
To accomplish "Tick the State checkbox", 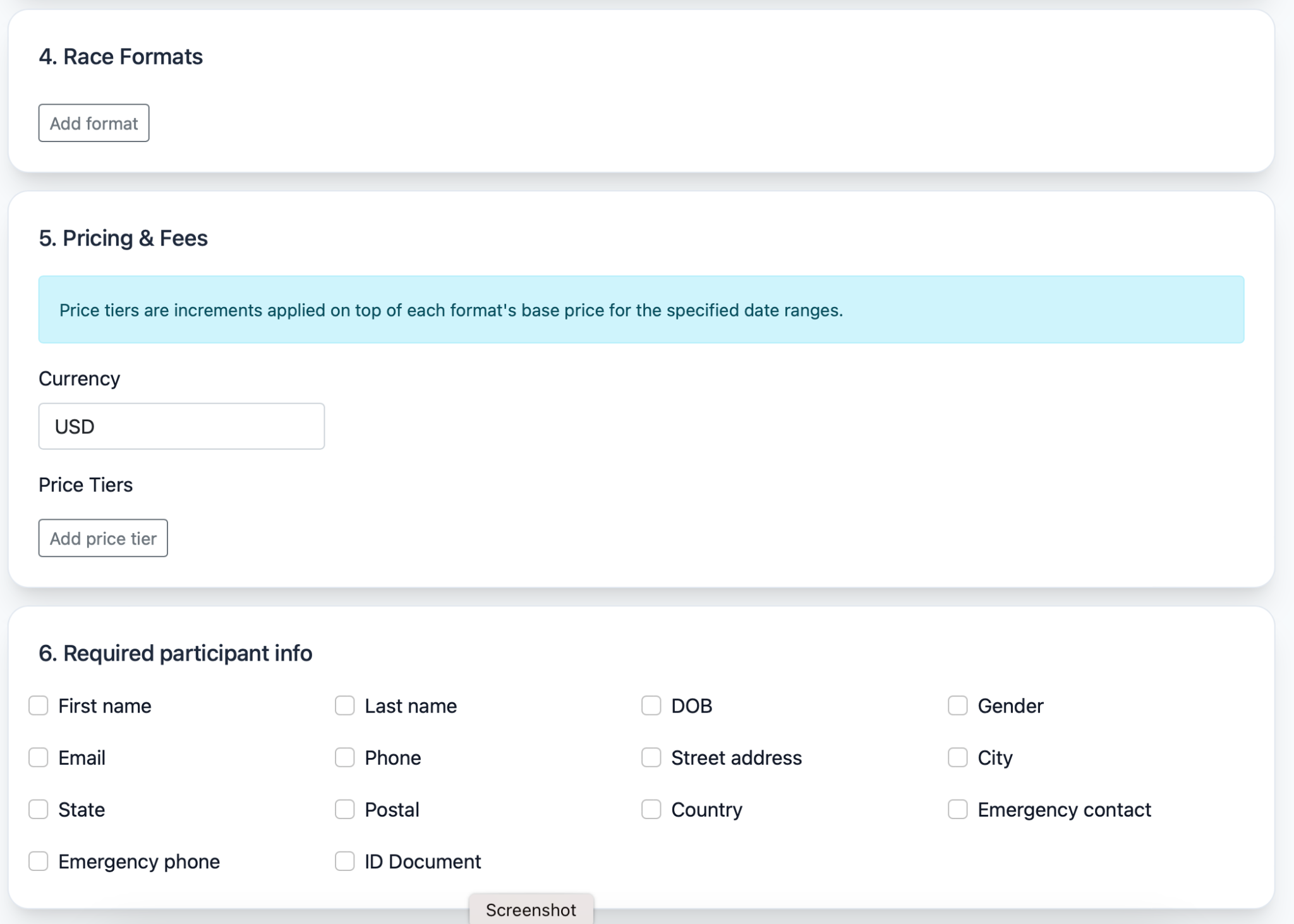I will pos(39,809).
